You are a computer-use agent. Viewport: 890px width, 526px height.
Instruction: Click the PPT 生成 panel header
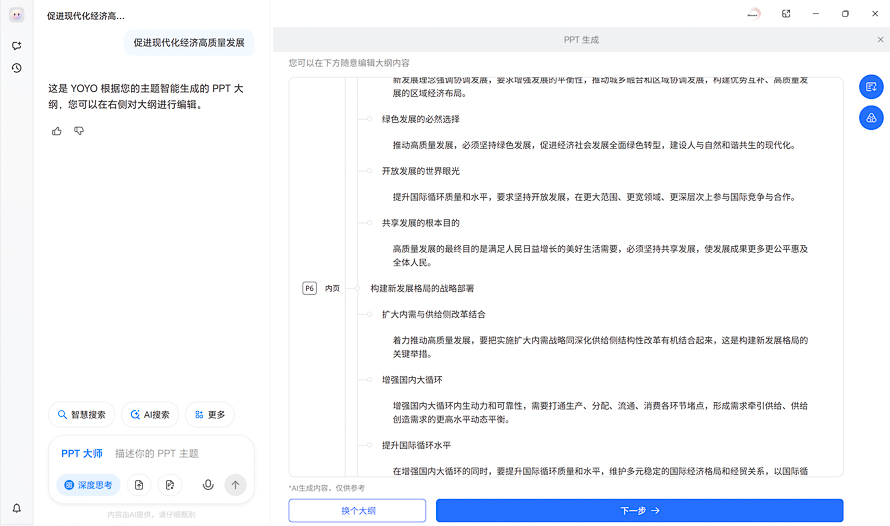581,40
